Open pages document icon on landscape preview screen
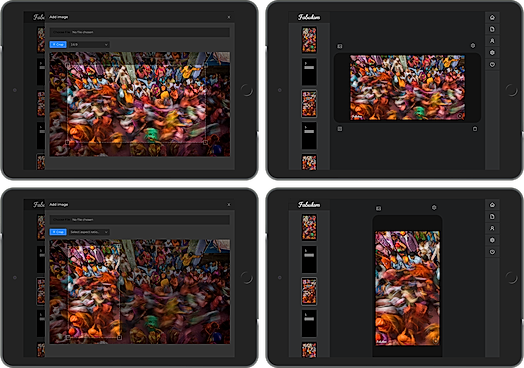 [x=492, y=29]
